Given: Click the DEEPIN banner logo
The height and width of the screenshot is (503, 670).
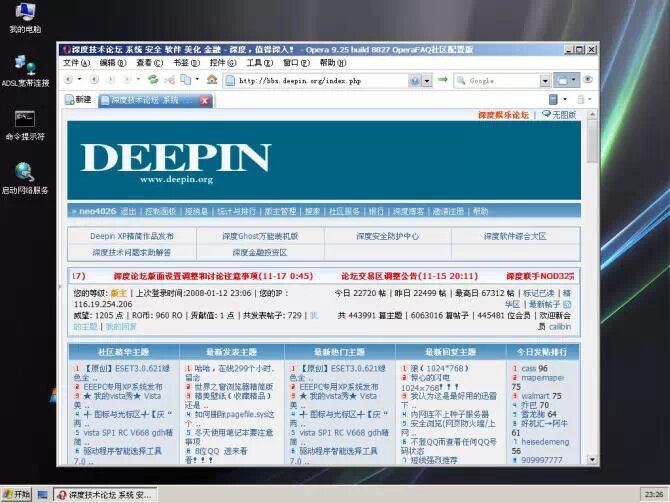Looking at the screenshot, I should pyautogui.click(x=176, y=162).
